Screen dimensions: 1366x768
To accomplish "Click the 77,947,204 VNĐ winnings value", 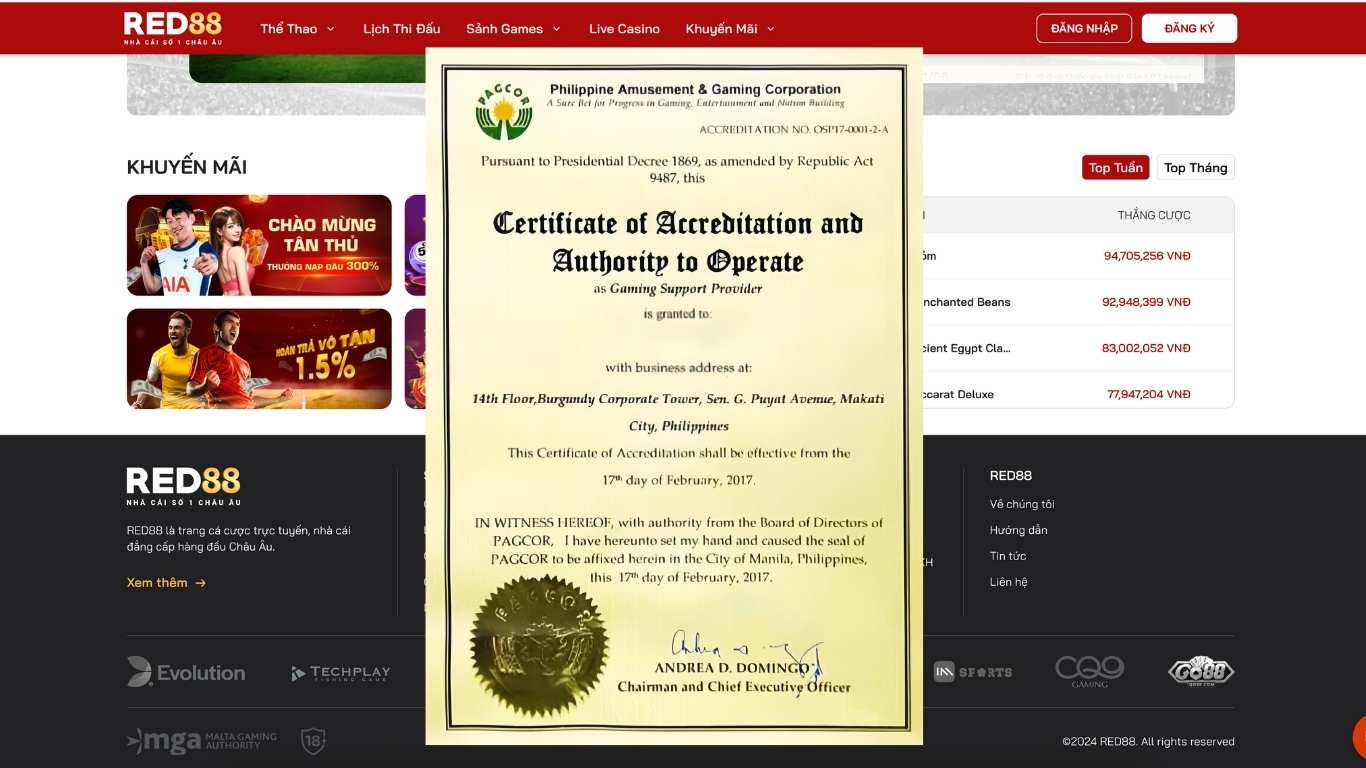I will [1149, 394].
